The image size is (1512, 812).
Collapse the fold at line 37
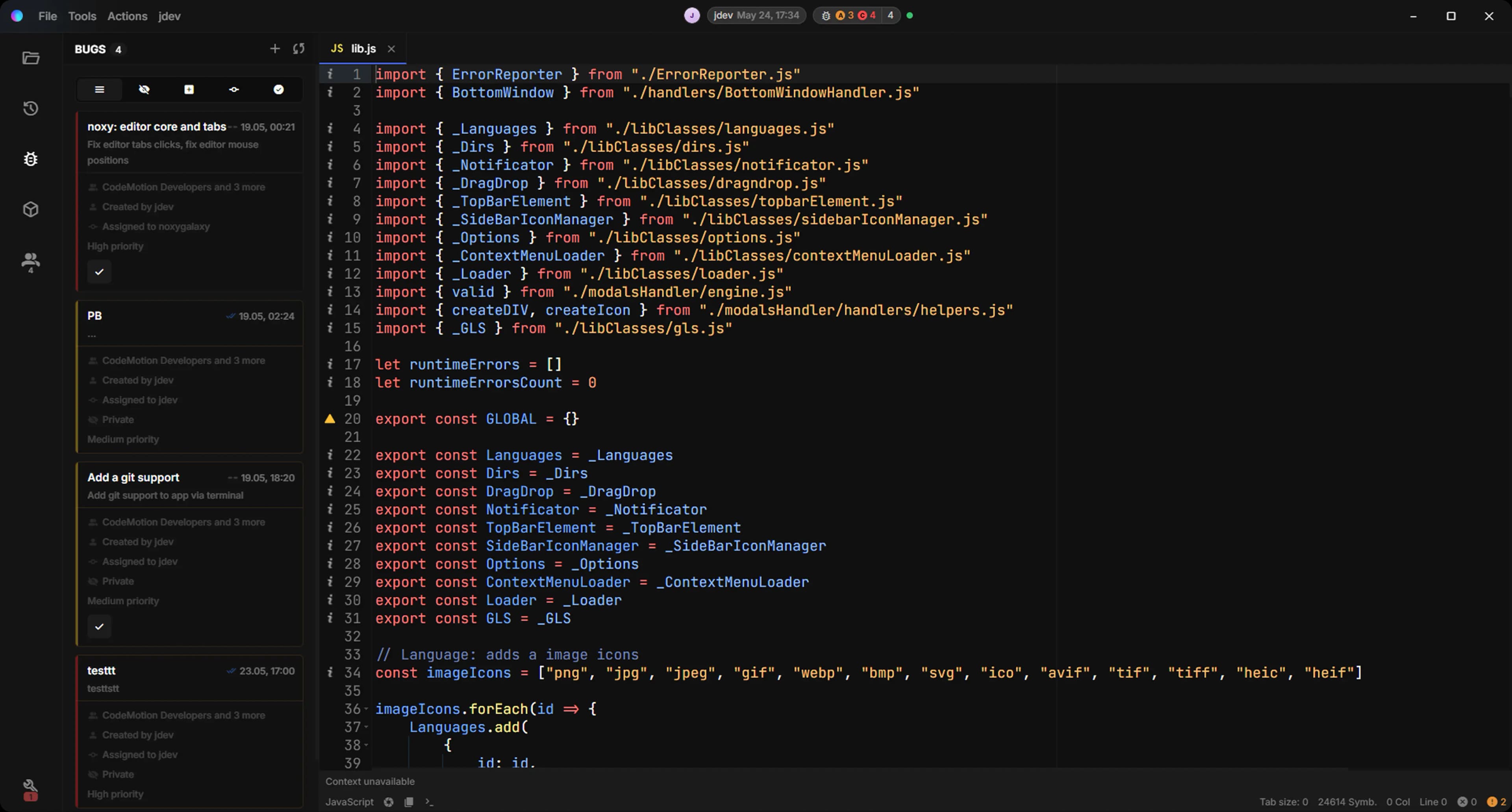[366, 727]
